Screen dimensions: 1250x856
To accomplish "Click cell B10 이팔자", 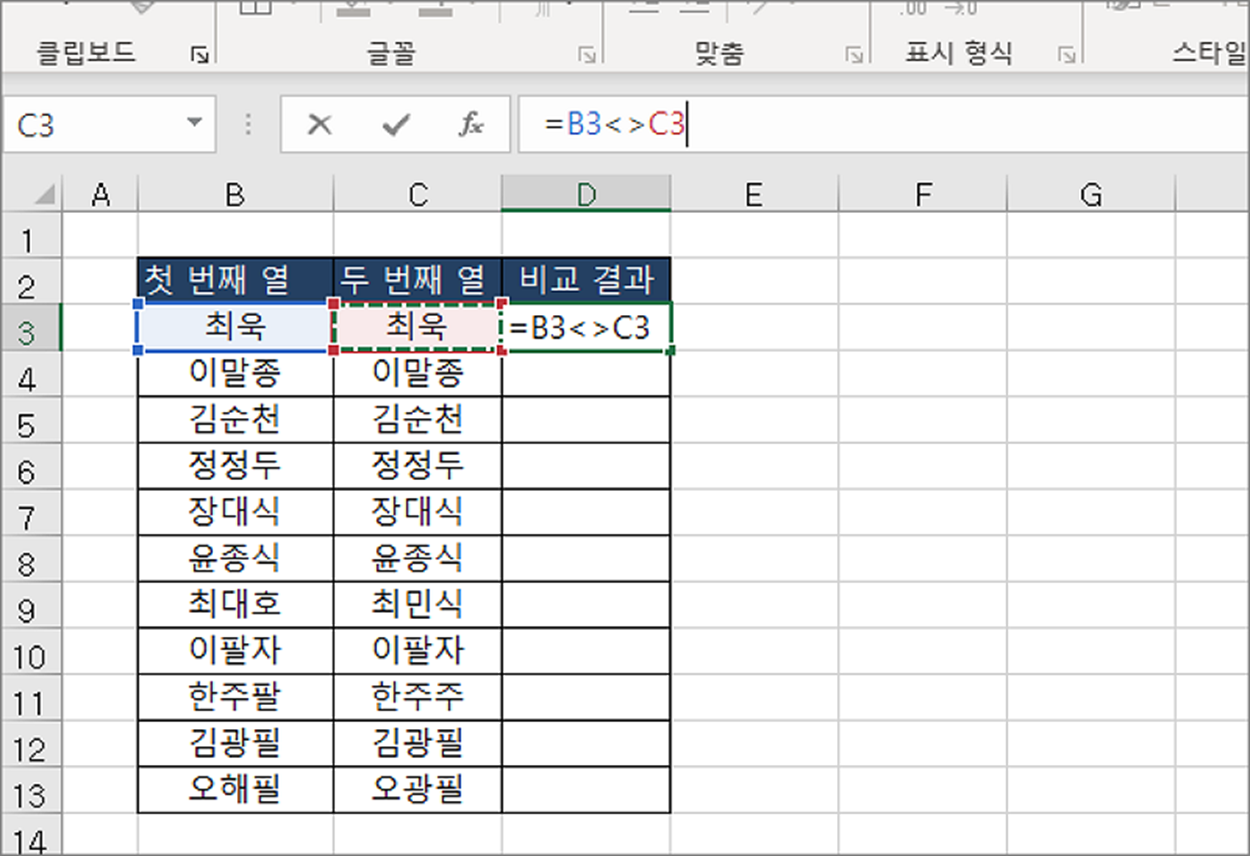I will tap(235, 651).
